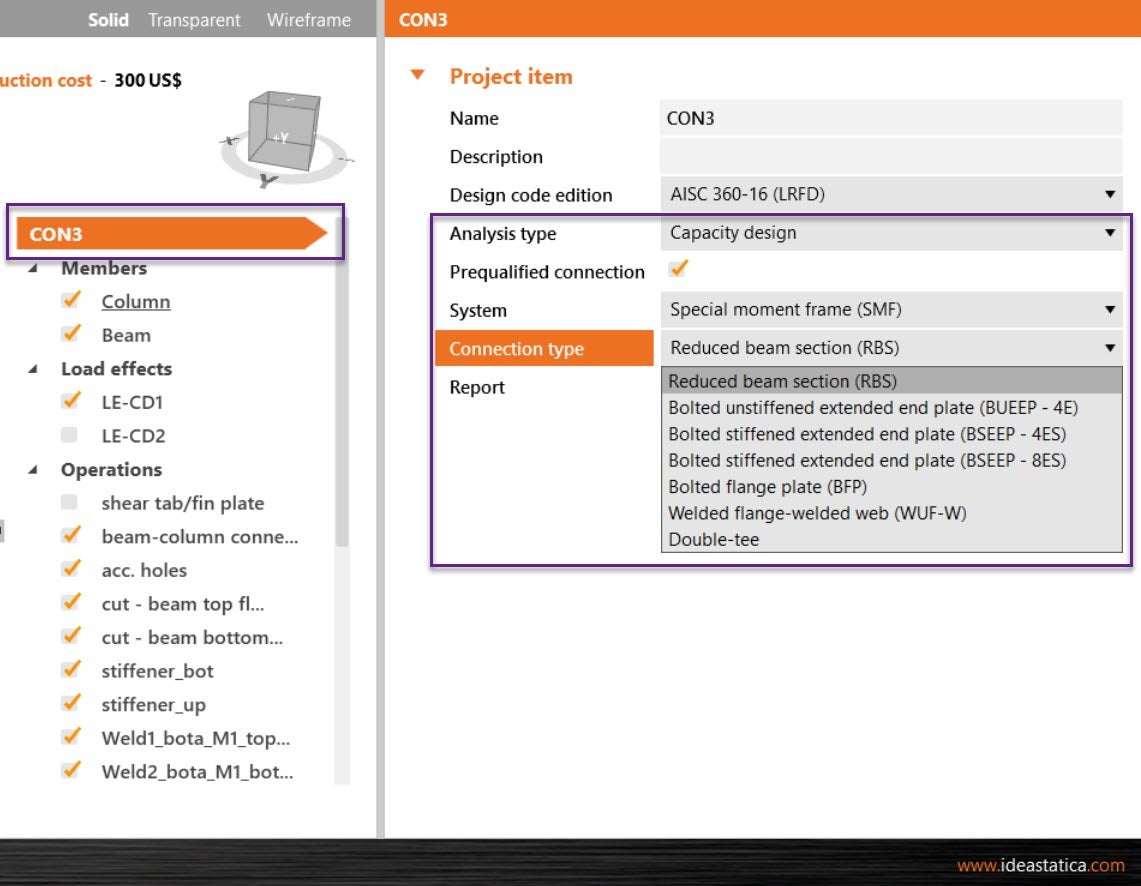Image resolution: width=1141 pixels, height=886 pixels.
Task: Disable the LE-CD1 load effect
Action: pyautogui.click(x=71, y=402)
